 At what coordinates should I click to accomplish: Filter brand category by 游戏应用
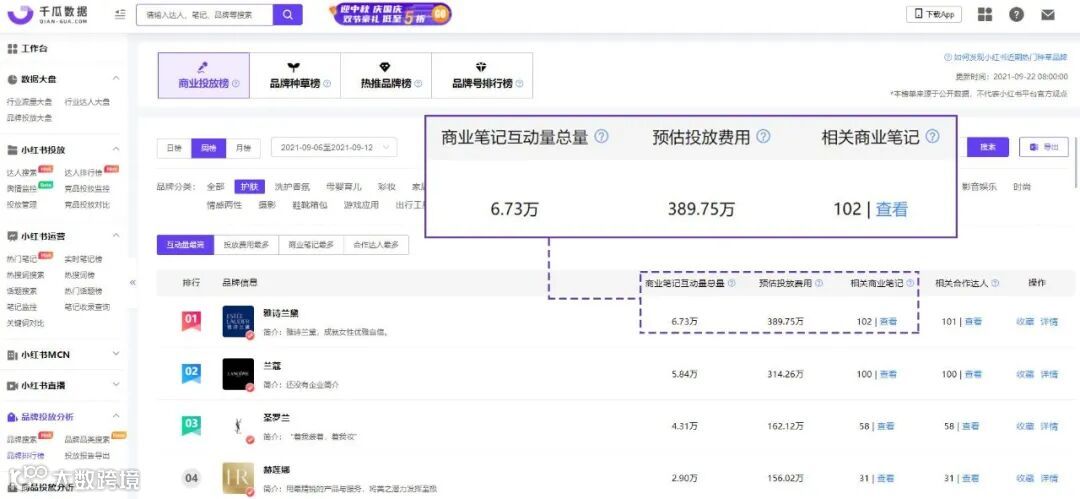[362, 205]
